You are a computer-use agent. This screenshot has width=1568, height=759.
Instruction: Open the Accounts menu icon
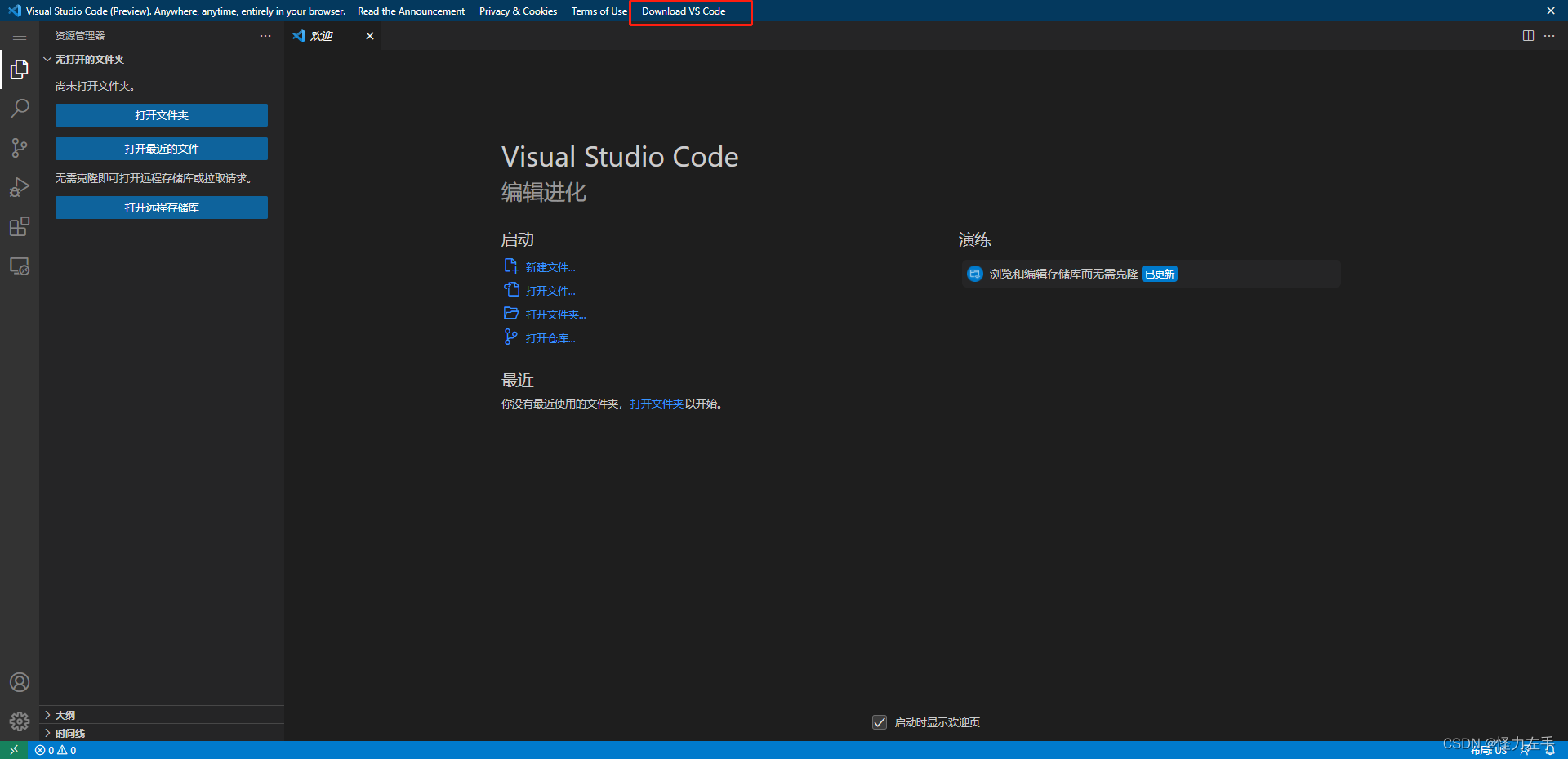tap(20, 682)
